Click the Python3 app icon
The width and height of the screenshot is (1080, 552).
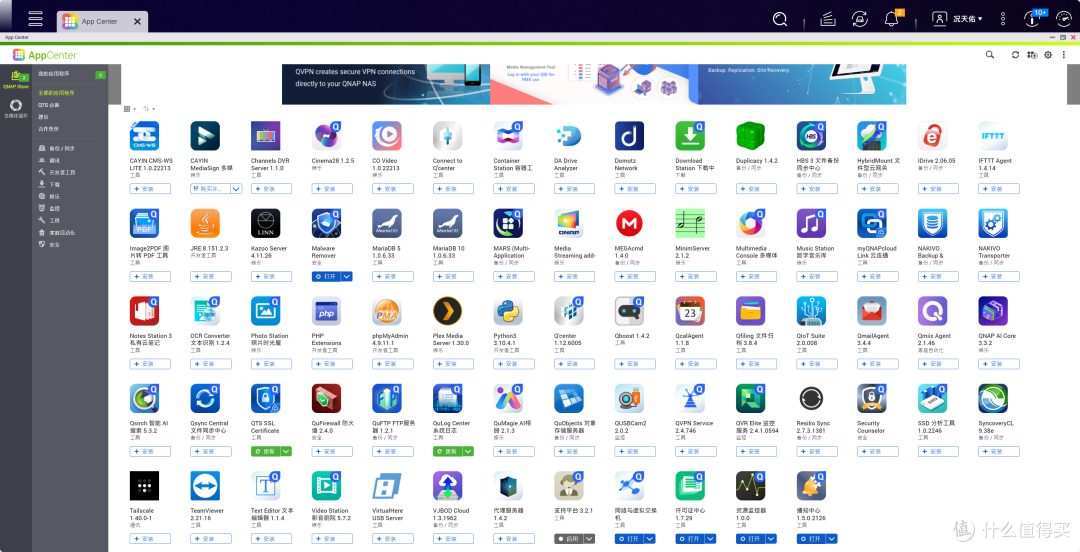tap(508, 311)
